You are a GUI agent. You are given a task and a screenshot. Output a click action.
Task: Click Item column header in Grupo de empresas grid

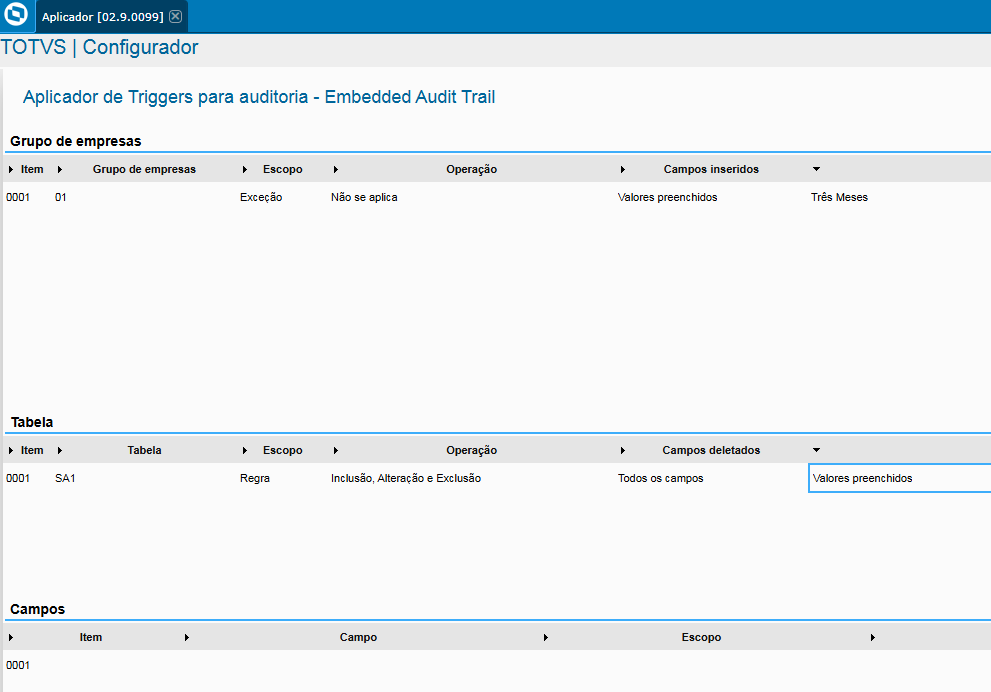pyautogui.click(x=32, y=169)
